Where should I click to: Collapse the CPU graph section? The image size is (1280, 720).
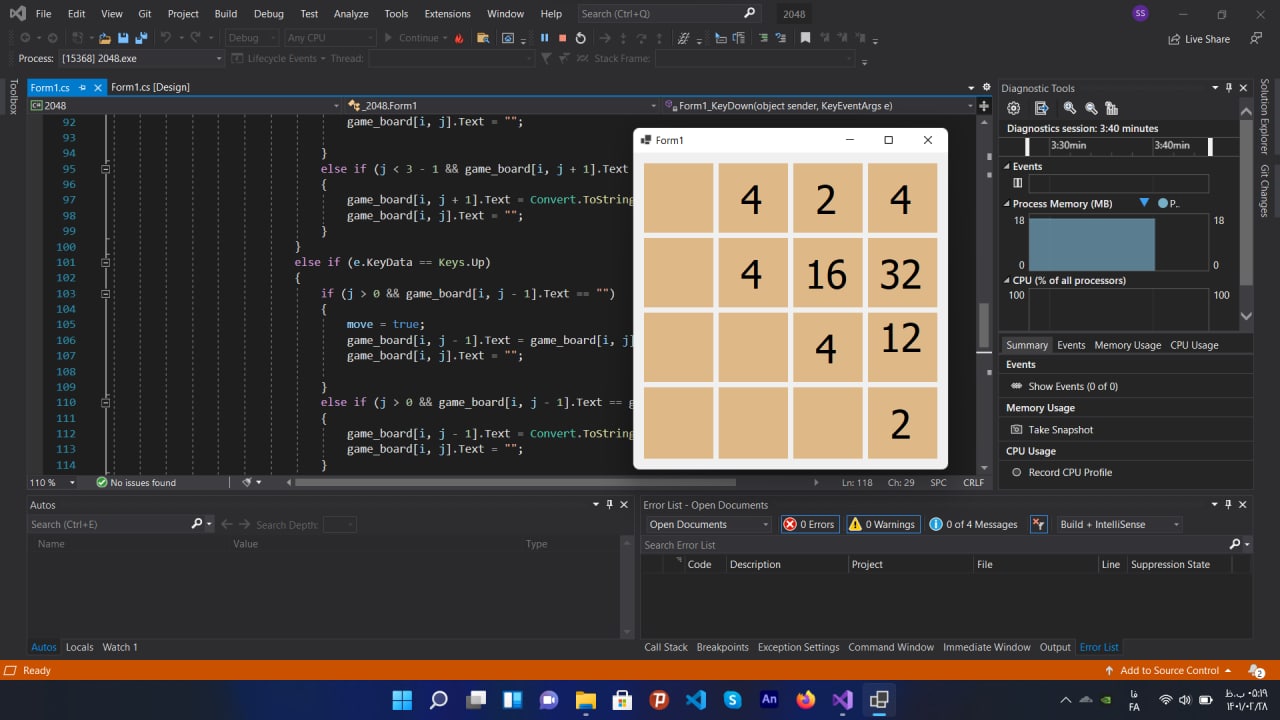pyautogui.click(x=1007, y=281)
